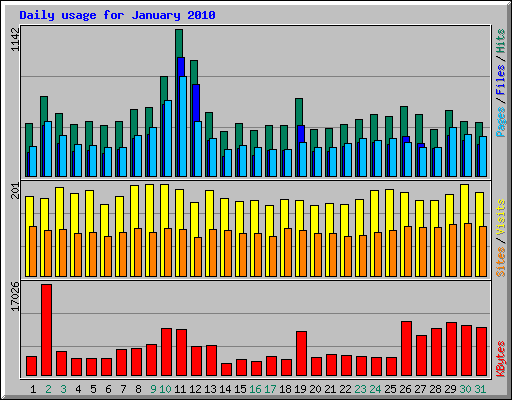
Task: Click day label 29
Action: coord(450,389)
